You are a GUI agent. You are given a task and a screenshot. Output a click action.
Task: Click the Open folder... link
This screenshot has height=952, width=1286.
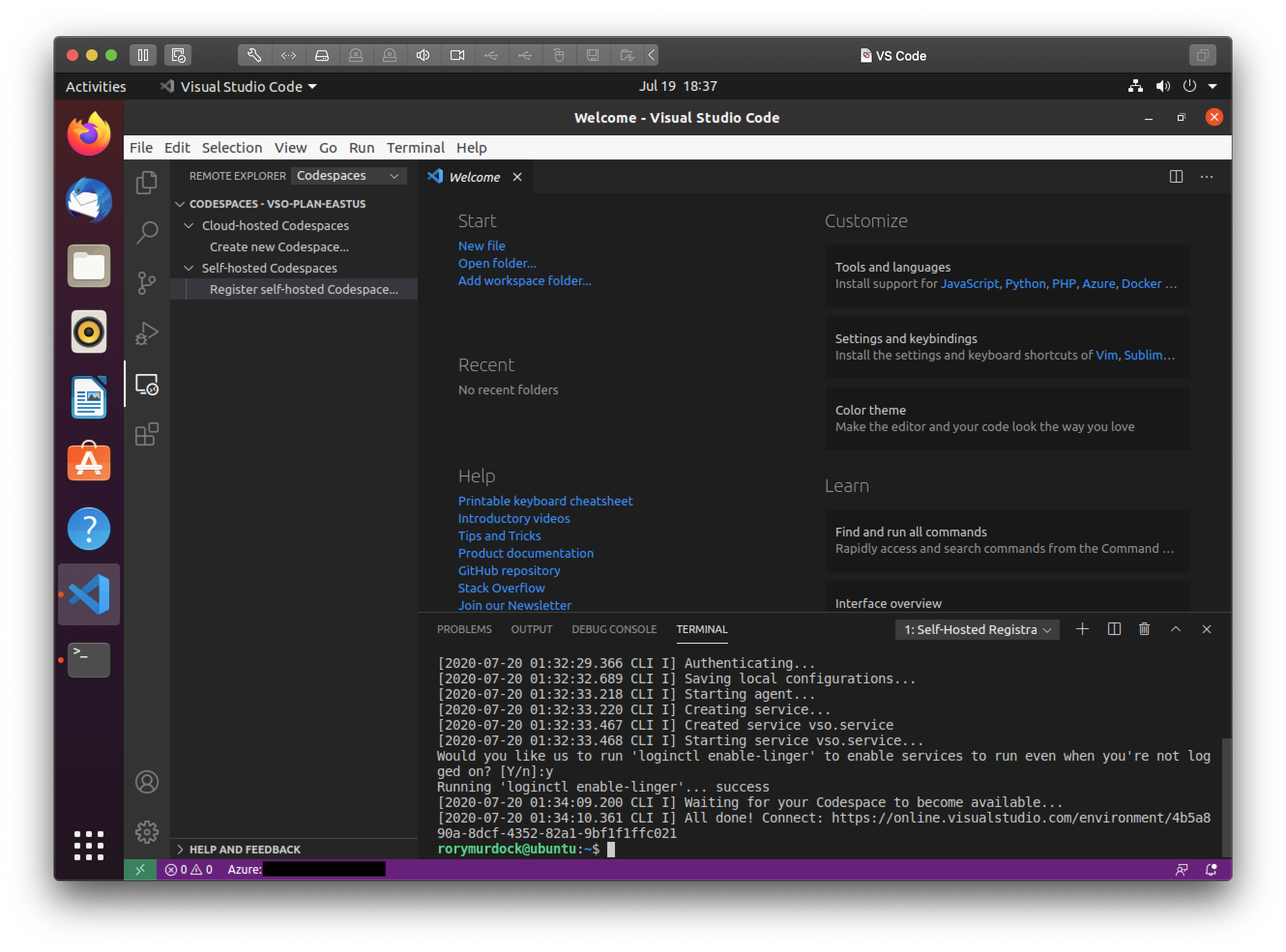[x=497, y=263]
